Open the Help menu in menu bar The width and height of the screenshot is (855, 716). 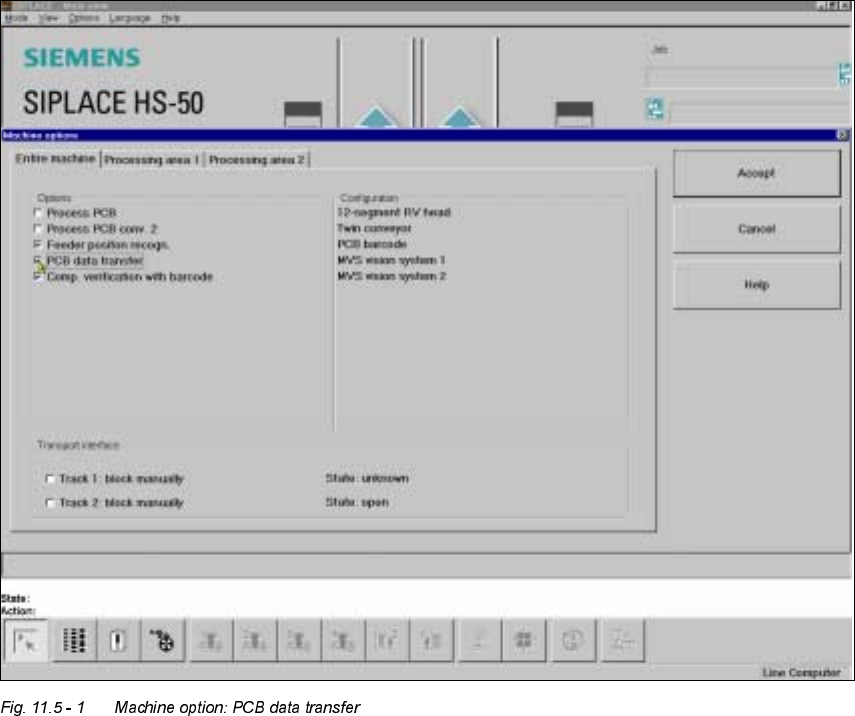click(170, 18)
